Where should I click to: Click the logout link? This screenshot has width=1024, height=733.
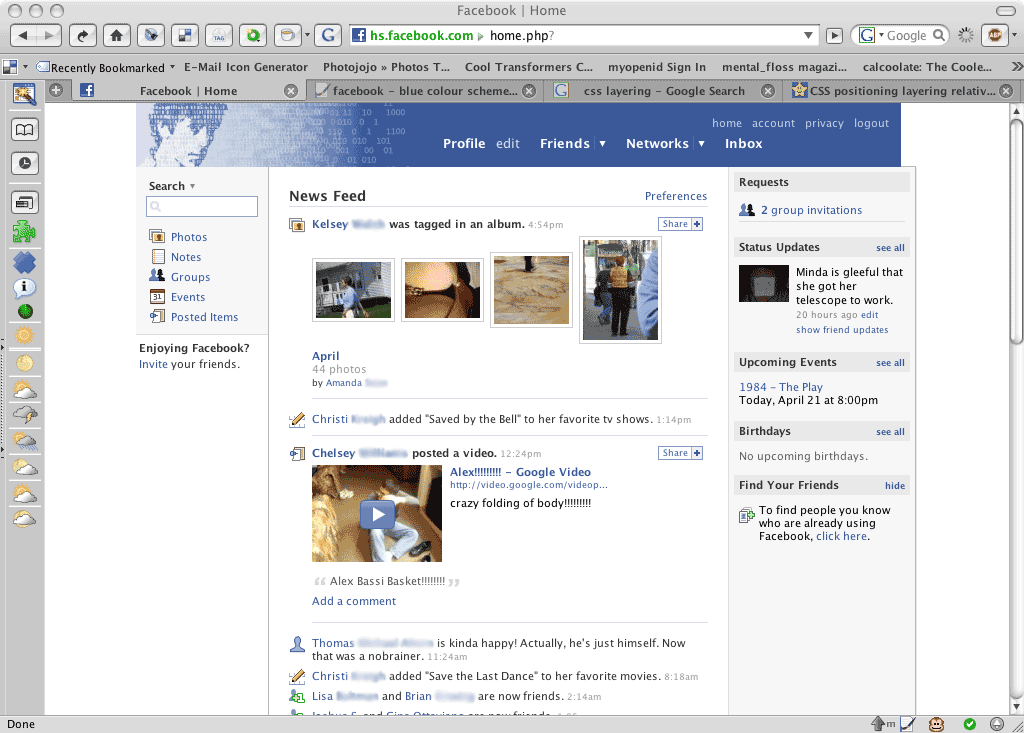click(x=871, y=123)
